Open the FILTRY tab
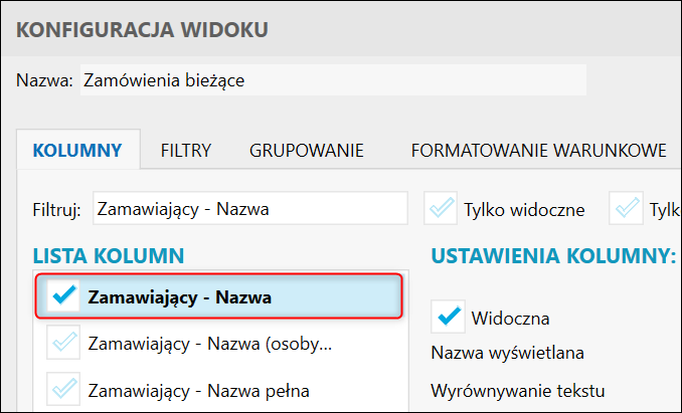Image resolution: width=682 pixels, height=413 pixels. click(x=186, y=152)
